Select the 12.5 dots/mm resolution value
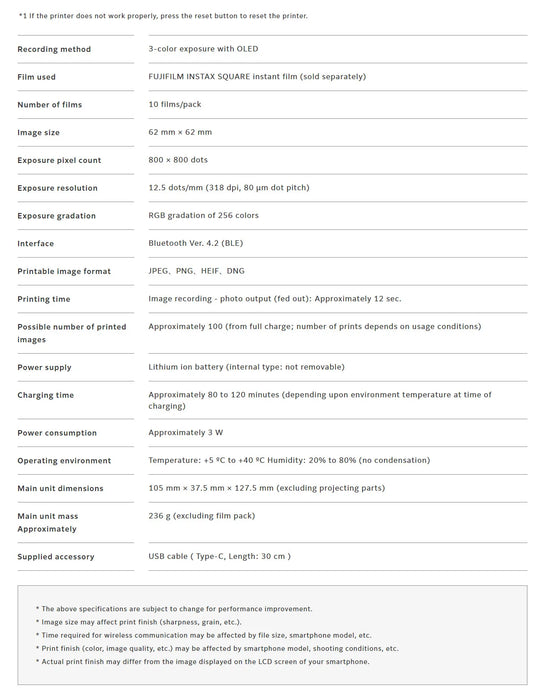 click(229, 188)
